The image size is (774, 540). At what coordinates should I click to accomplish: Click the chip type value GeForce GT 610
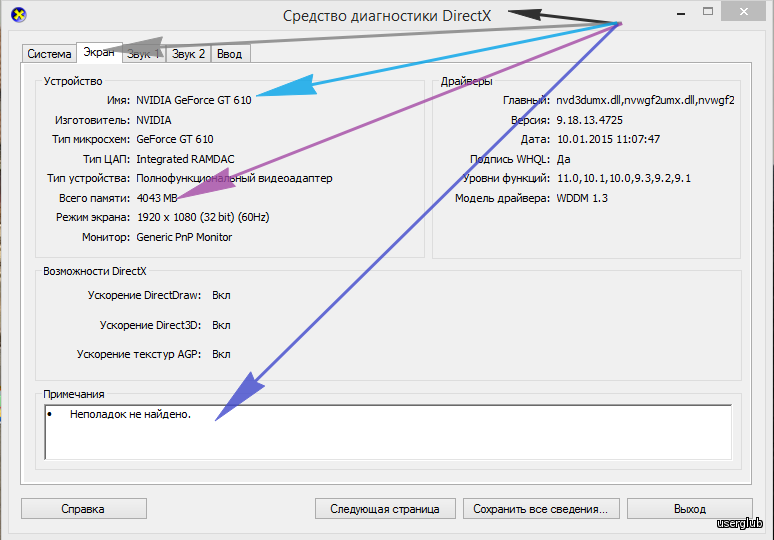[175, 139]
